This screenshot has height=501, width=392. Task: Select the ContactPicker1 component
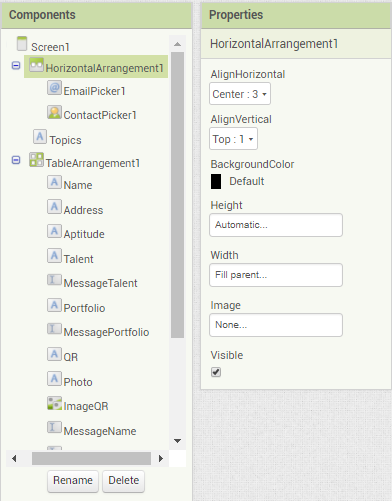pos(100,115)
